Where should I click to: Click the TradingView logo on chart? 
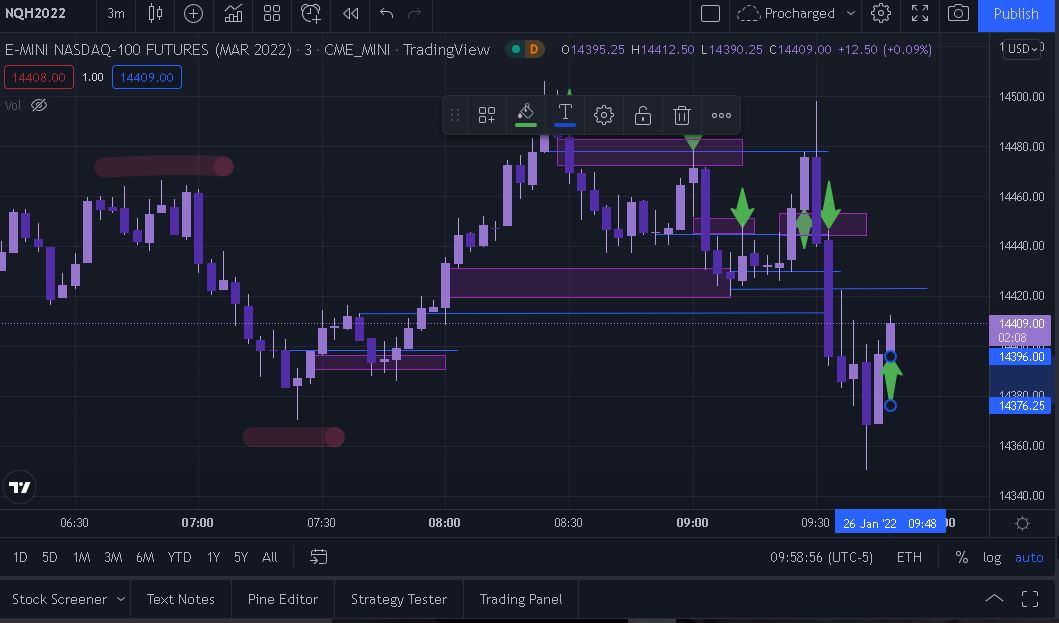pyautogui.click(x=19, y=487)
